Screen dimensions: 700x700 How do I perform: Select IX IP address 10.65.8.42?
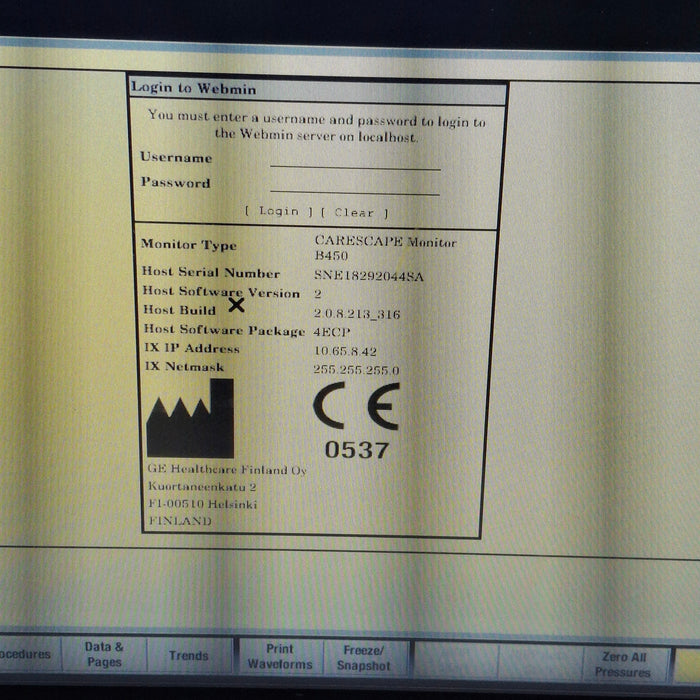point(345,351)
